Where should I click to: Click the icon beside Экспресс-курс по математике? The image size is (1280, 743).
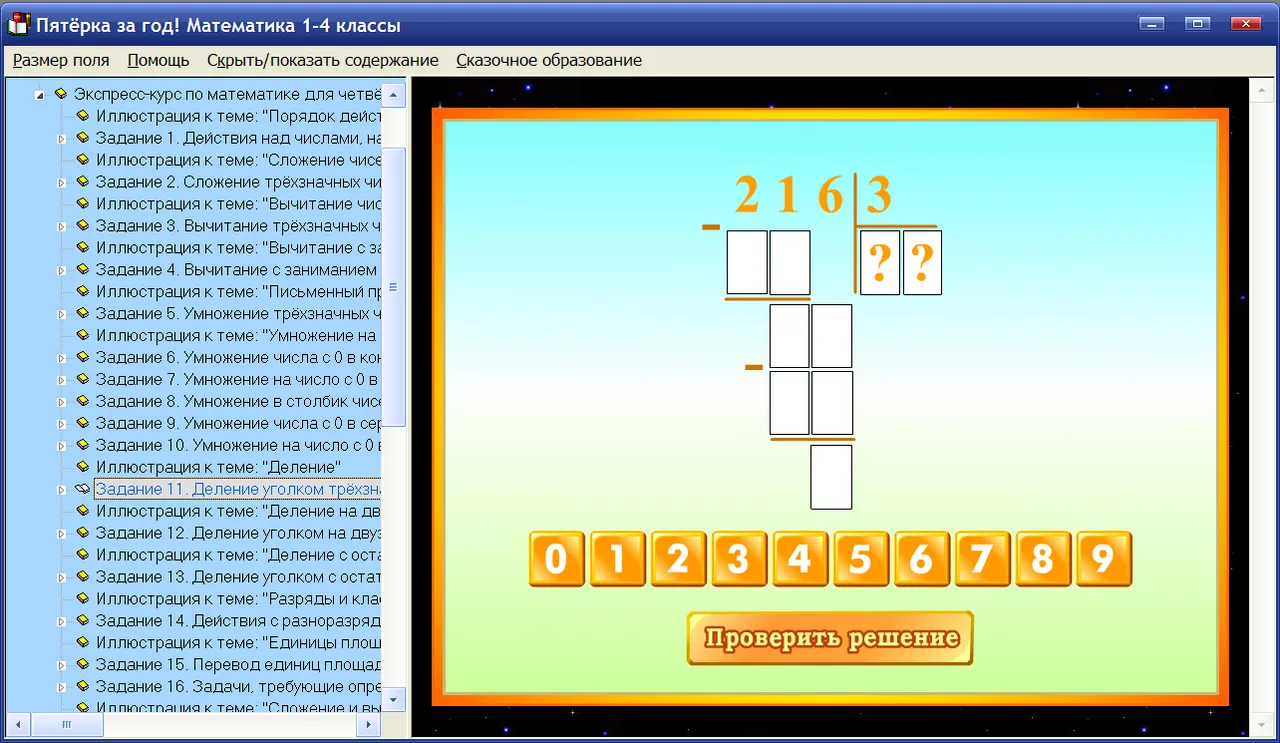point(61,94)
